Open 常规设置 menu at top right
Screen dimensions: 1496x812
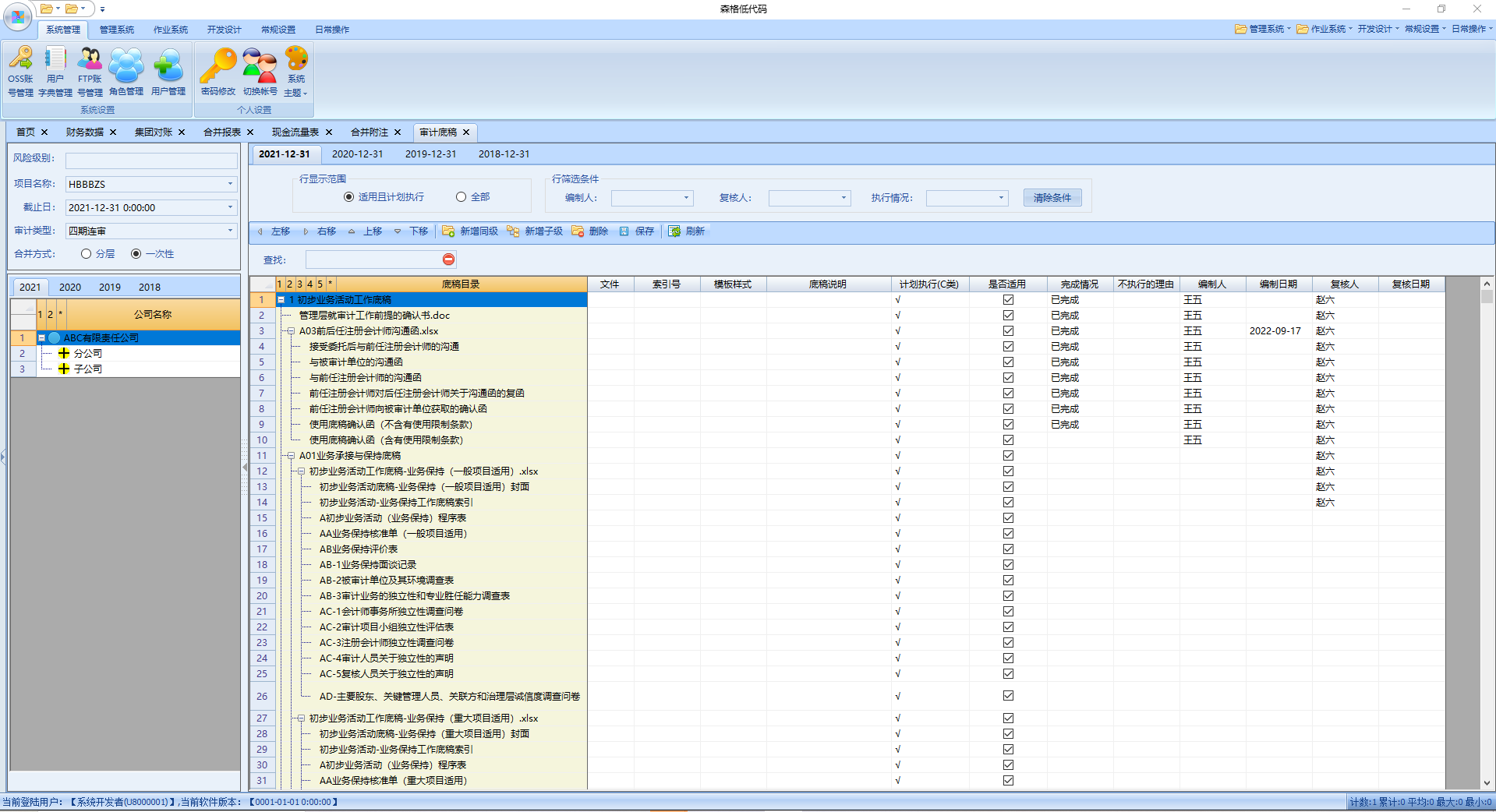(x=1425, y=29)
